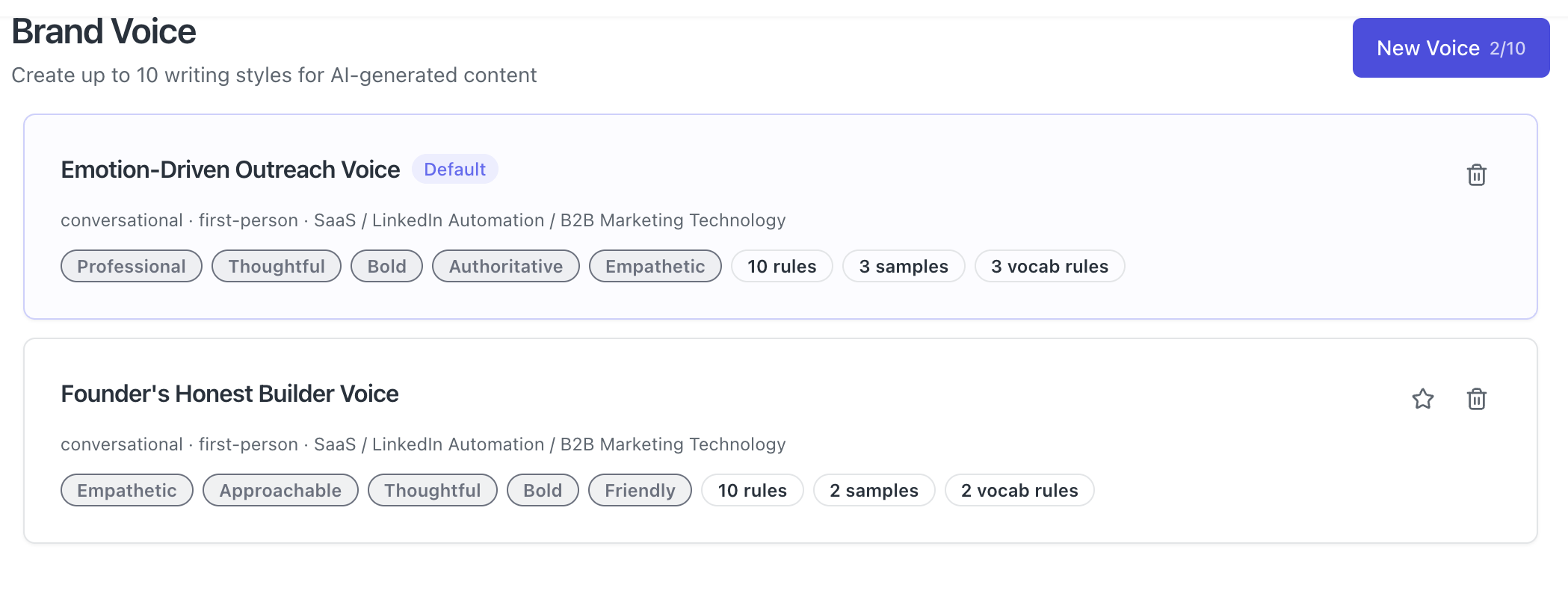
Task: Open the Emotion-Driven Outreach Voice title
Action: point(230,170)
